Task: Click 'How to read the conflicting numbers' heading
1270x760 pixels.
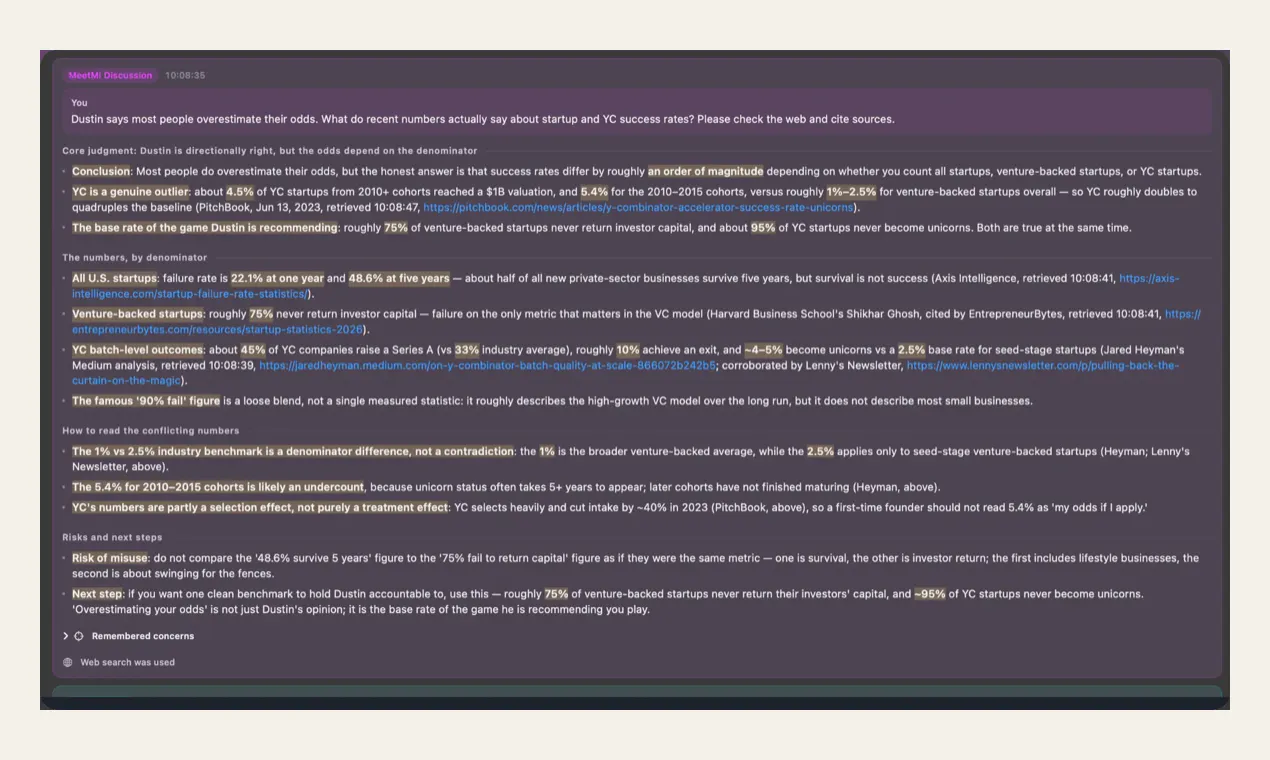Action: click(151, 430)
